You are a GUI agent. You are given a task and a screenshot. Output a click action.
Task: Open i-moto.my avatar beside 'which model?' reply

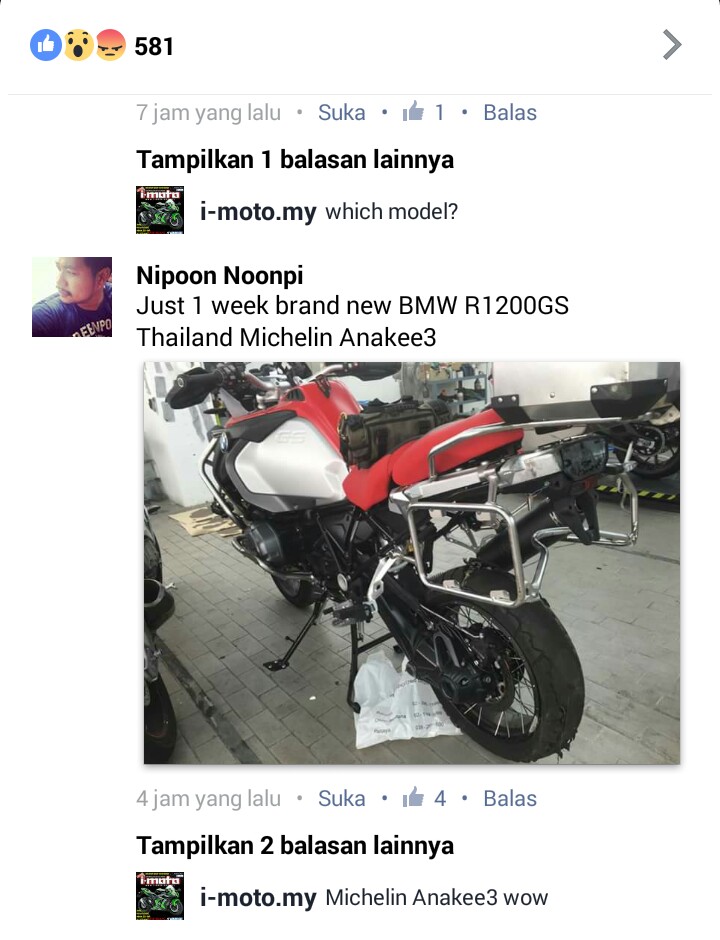(x=159, y=210)
